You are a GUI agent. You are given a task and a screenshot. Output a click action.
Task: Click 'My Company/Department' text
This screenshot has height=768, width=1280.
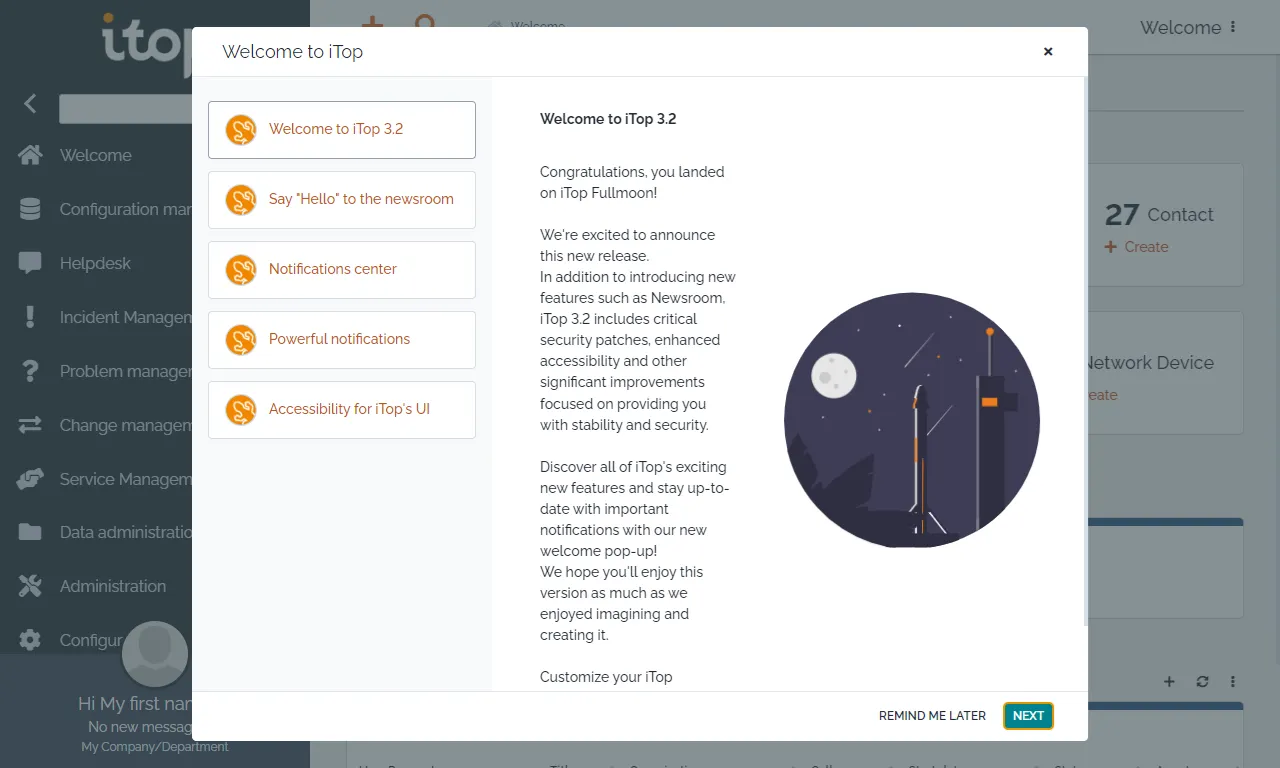(155, 747)
